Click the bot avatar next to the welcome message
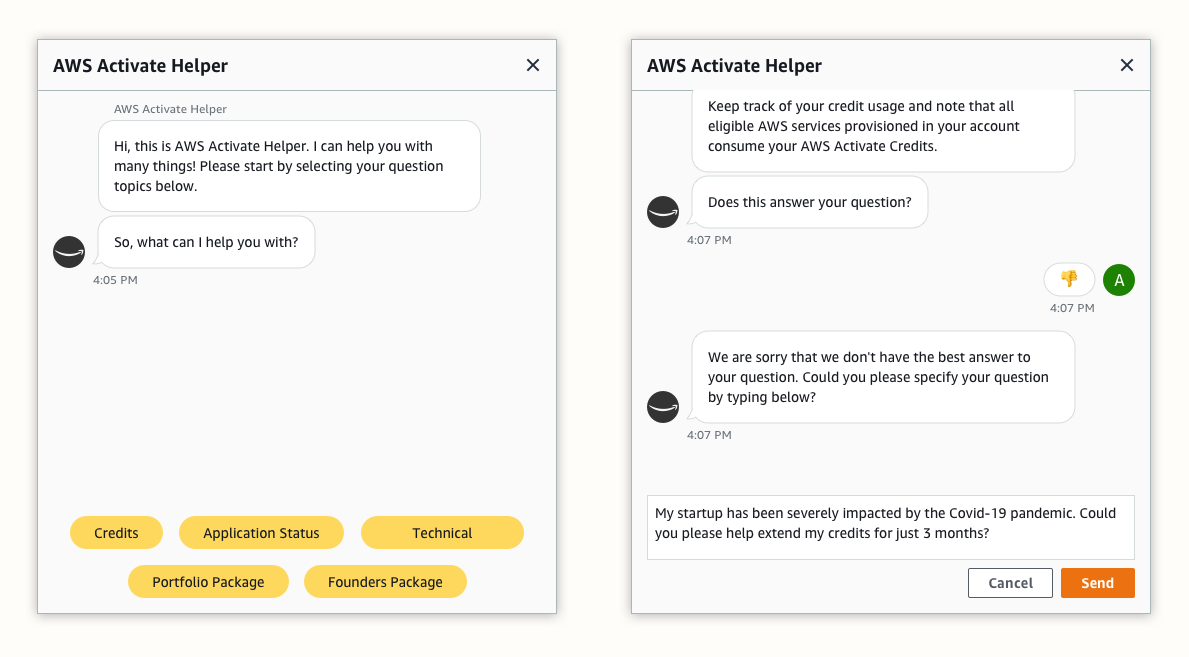This screenshot has height=657, width=1189. coord(69,251)
